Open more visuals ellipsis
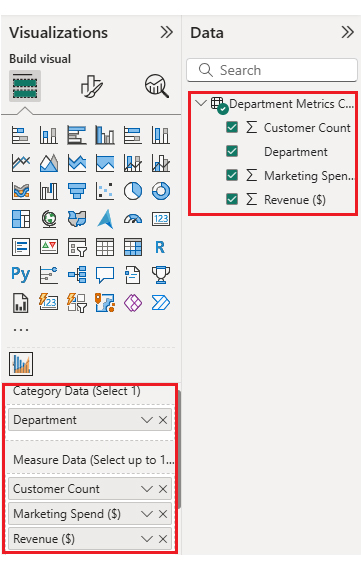Screen dimensions: 362x571 point(21,330)
